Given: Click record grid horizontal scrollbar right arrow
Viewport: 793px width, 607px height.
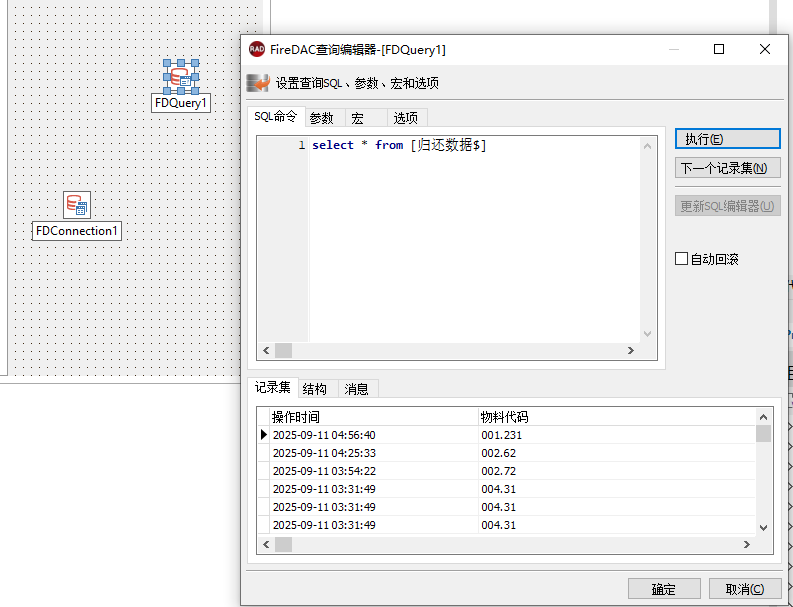Looking at the screenshot, I should 746,545.
